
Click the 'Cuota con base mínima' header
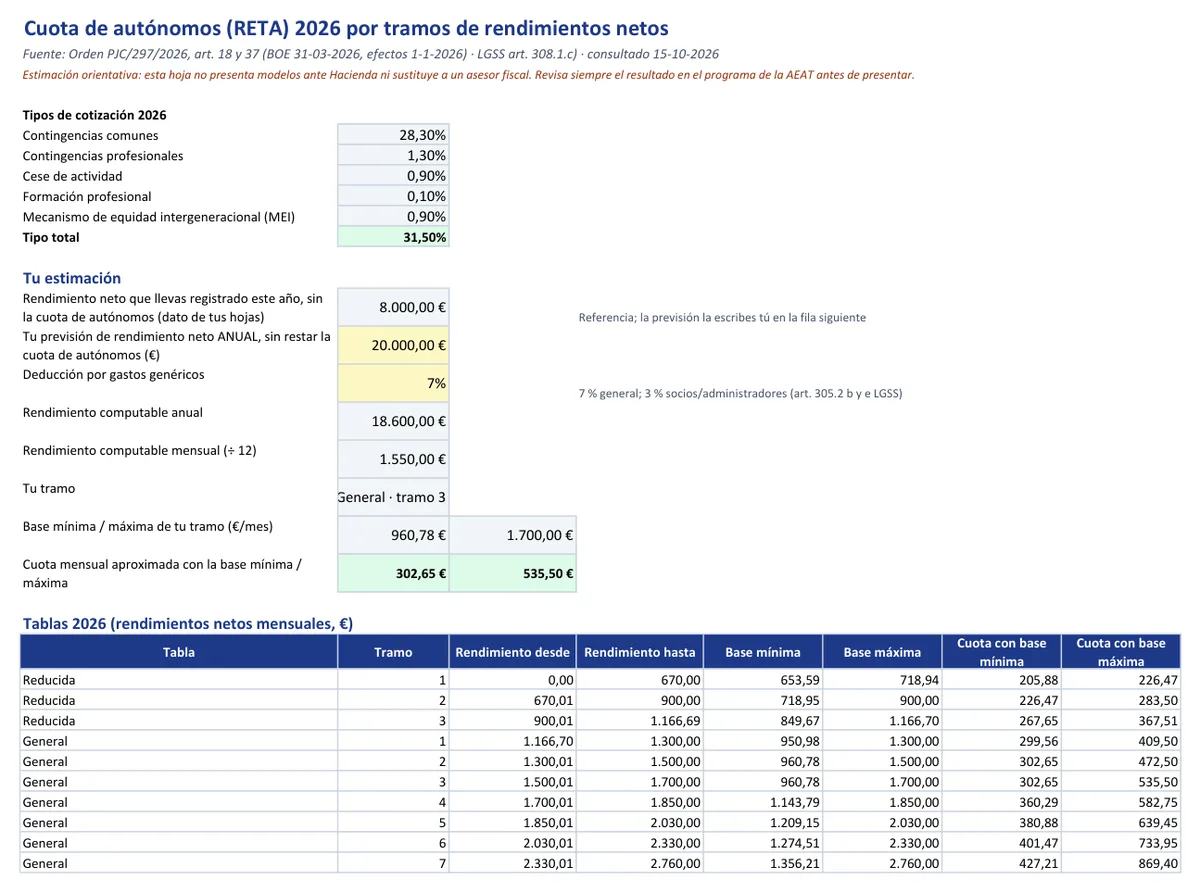click(x=1001, y=652)
